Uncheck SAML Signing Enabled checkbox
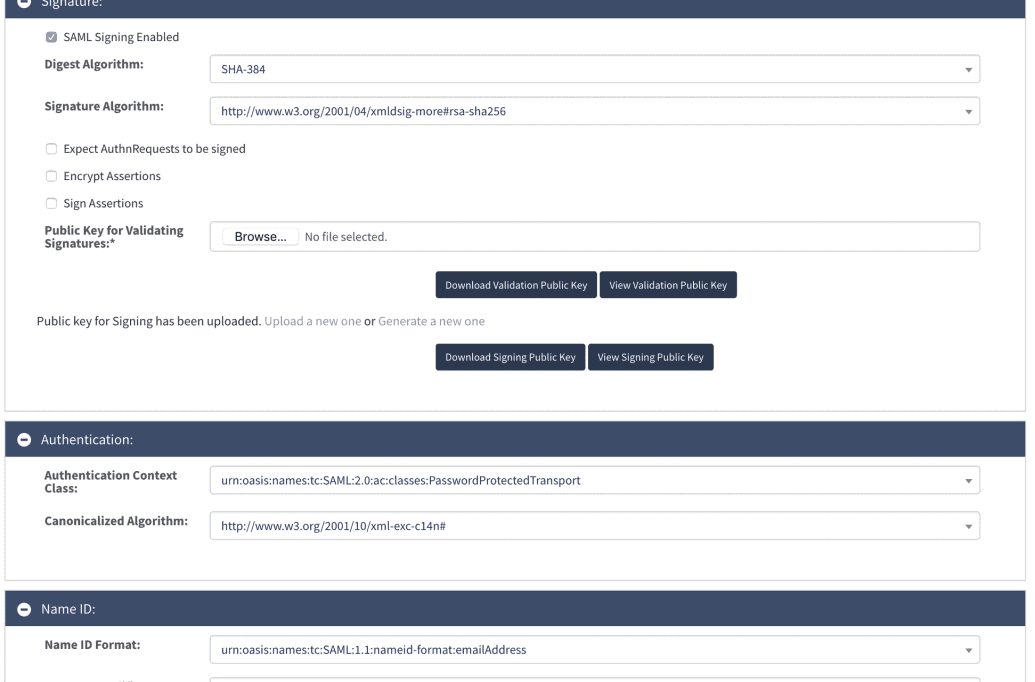1035x682 pixels. click(x=51, y=38)
